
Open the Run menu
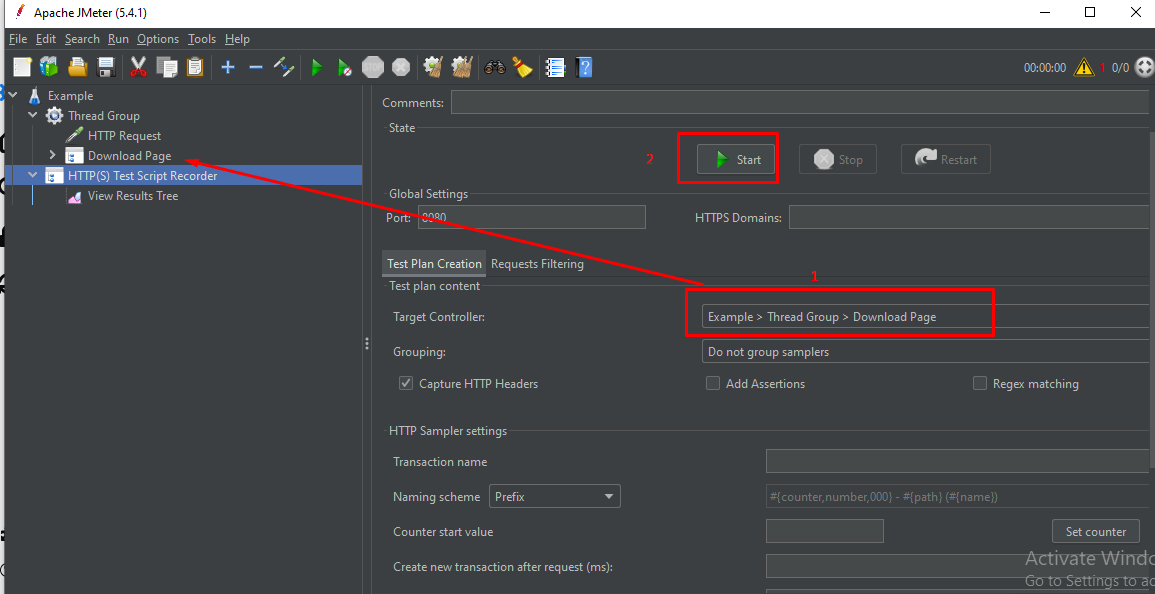[118, 39]
